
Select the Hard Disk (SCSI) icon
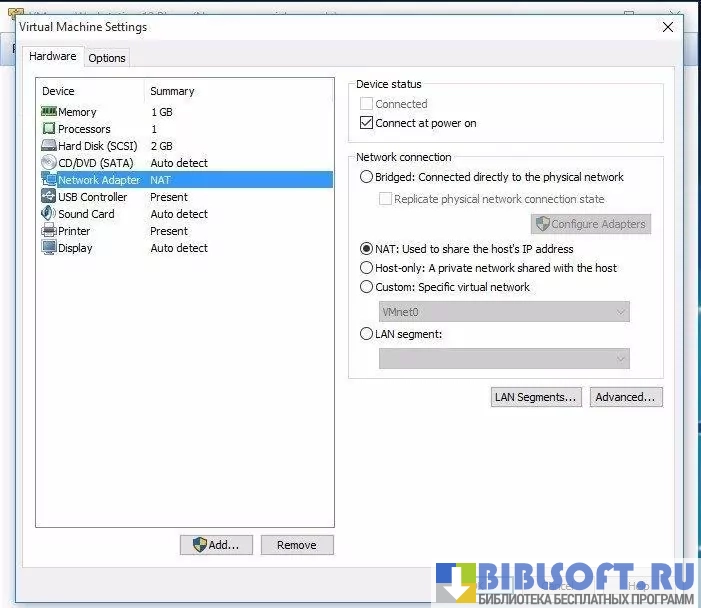click(49, 146)
